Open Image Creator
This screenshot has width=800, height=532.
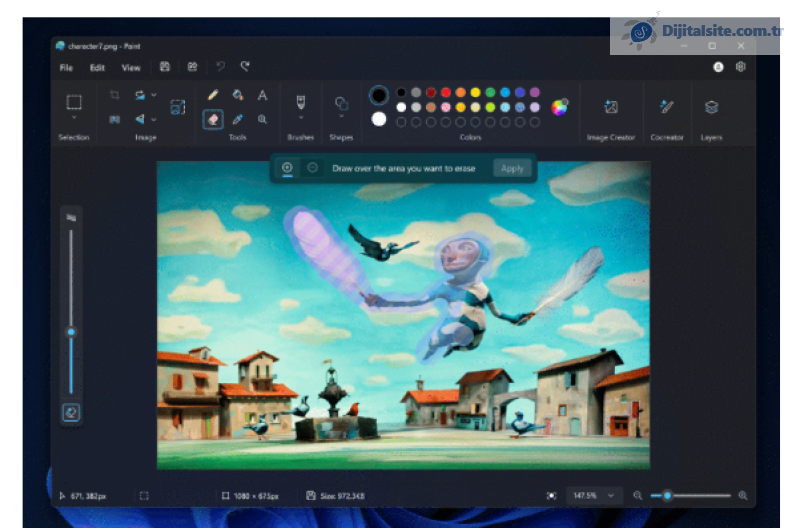click(x=611, y=107)
